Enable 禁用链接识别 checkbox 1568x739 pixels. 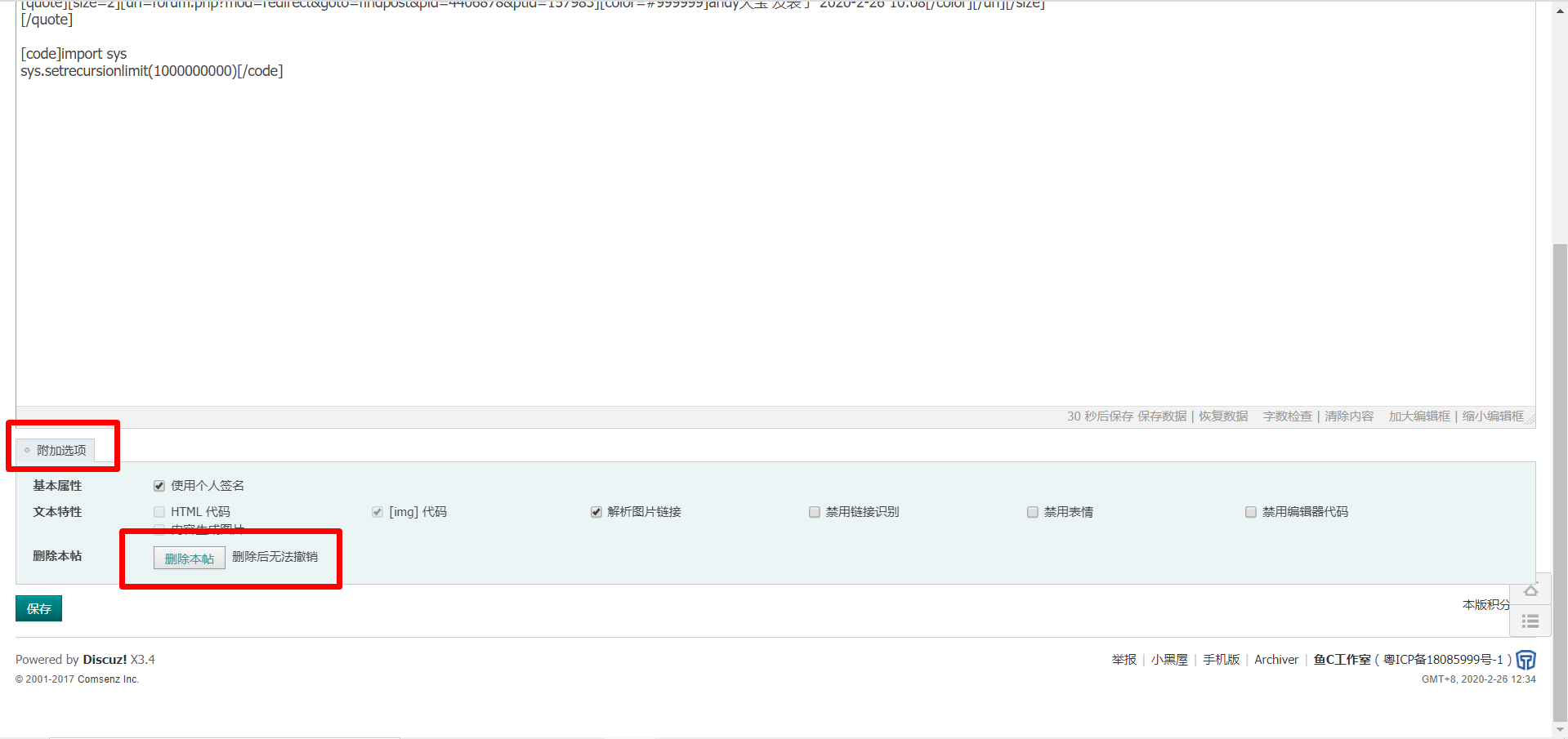coord(815,512)
